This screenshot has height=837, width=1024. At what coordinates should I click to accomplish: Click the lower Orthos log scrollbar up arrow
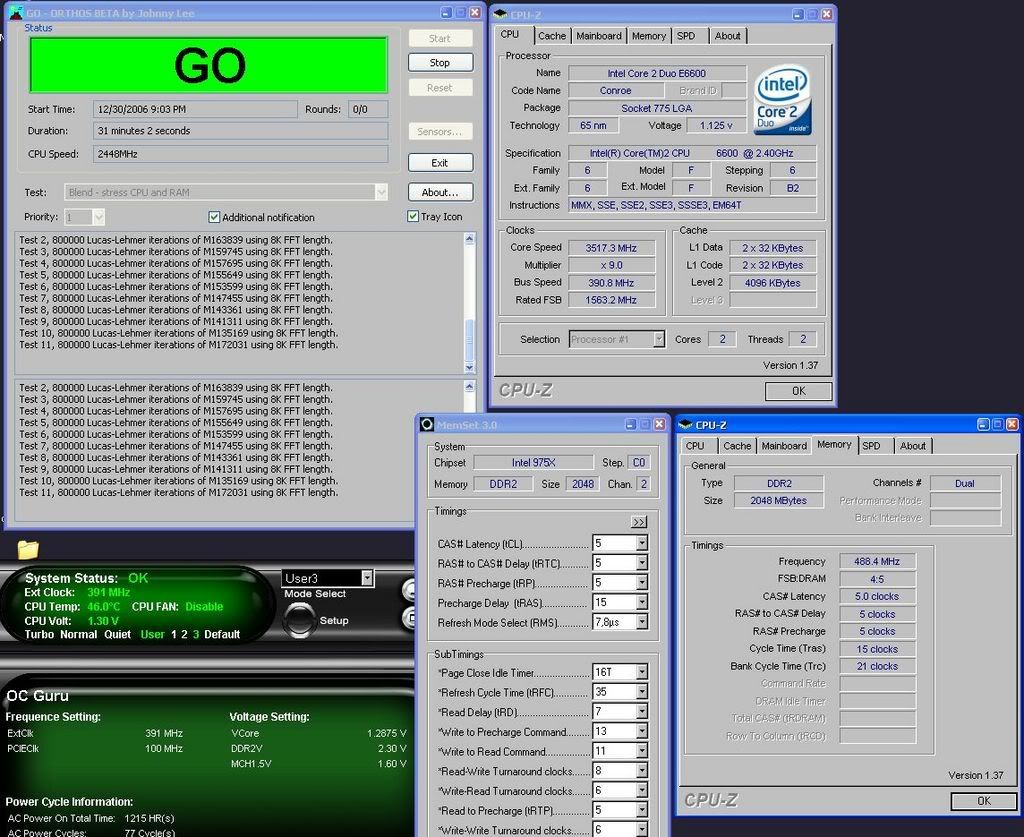point(469,387)
